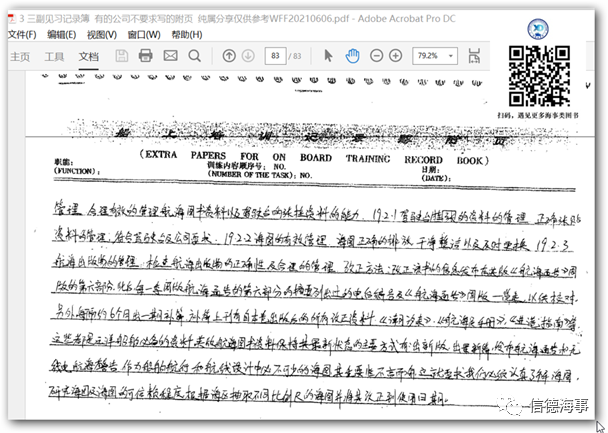This screenshot has height=433, width=608.
Task: Switch to the 工具 tab
Action: [x=54, y=57]
